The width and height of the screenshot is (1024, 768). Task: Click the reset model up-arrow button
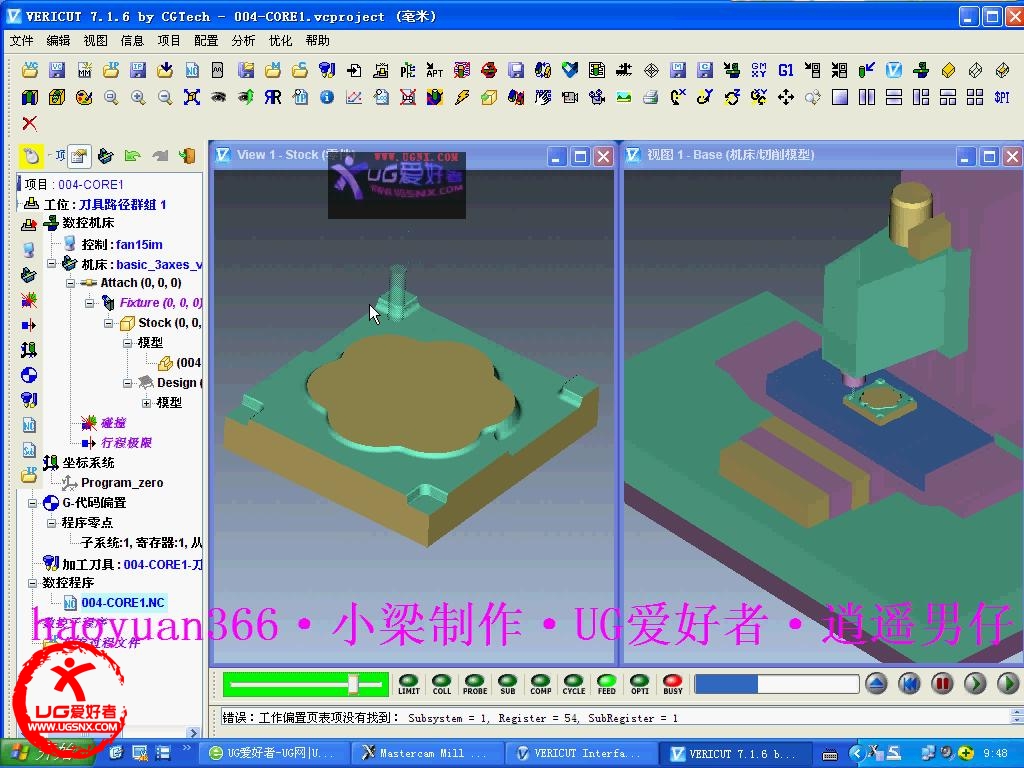click(876, 684)
